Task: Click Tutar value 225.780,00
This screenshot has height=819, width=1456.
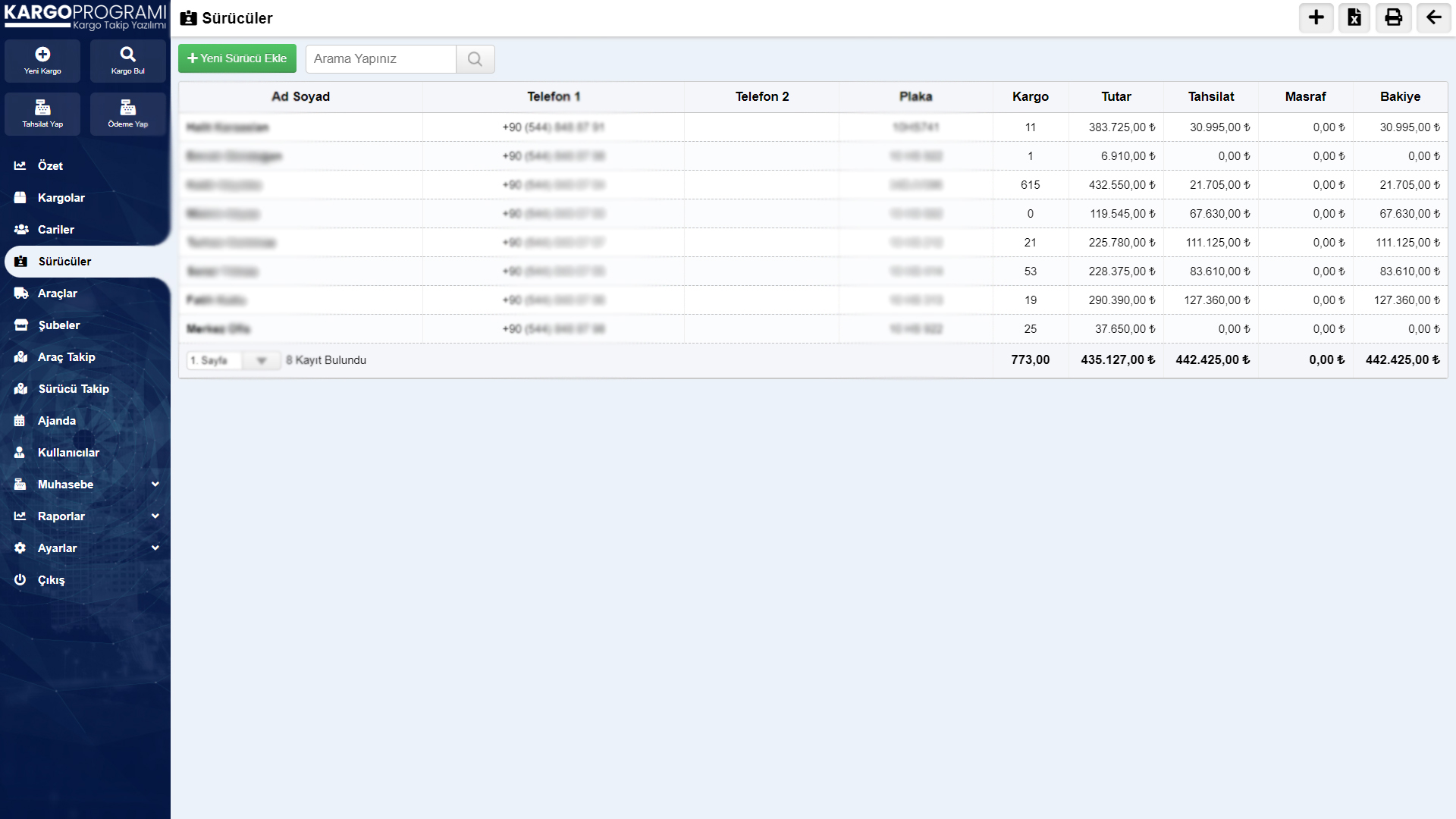Action: [x=1122, y=243]
